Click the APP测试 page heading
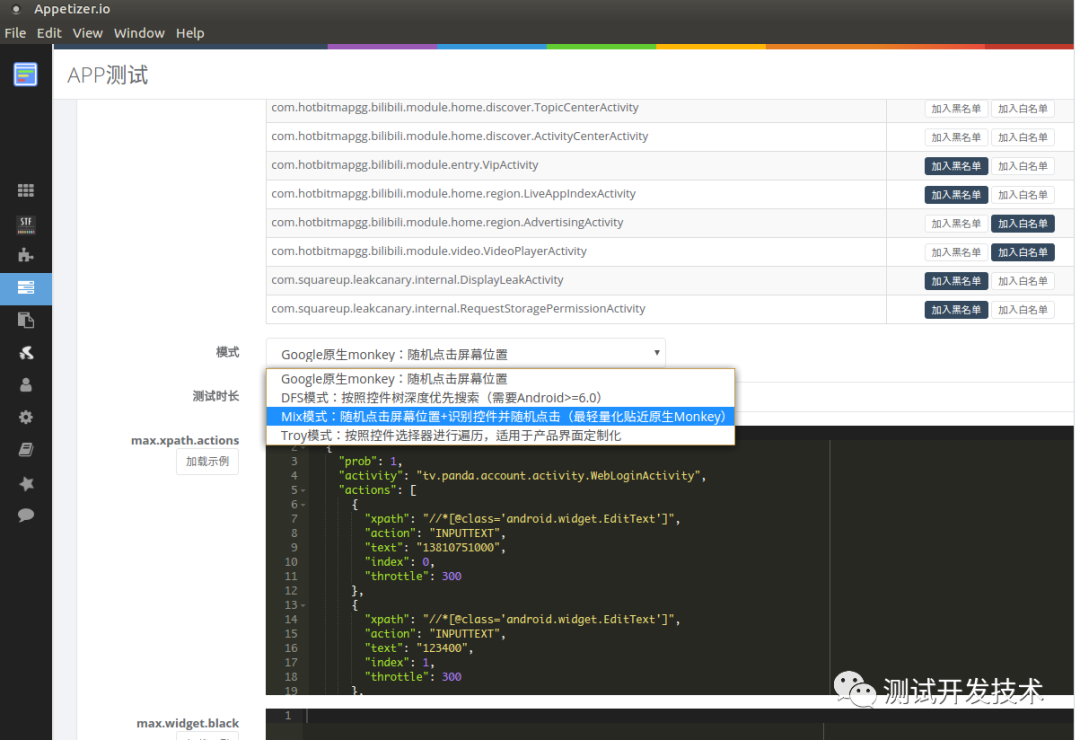Image resolution: width=1080 pixels, height=740 pixels. click(x=107, y=75)
